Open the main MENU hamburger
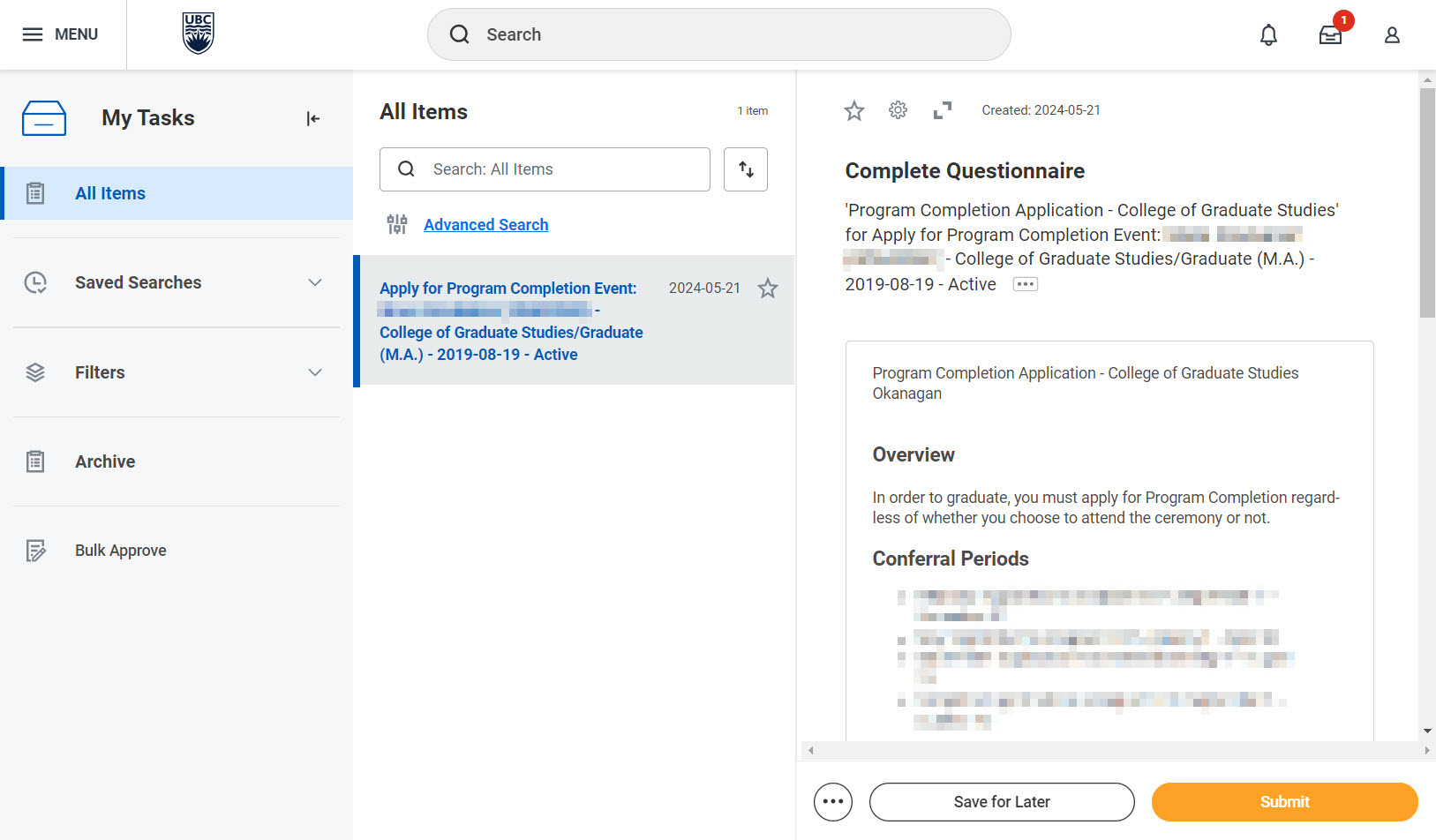 [60, 34]
